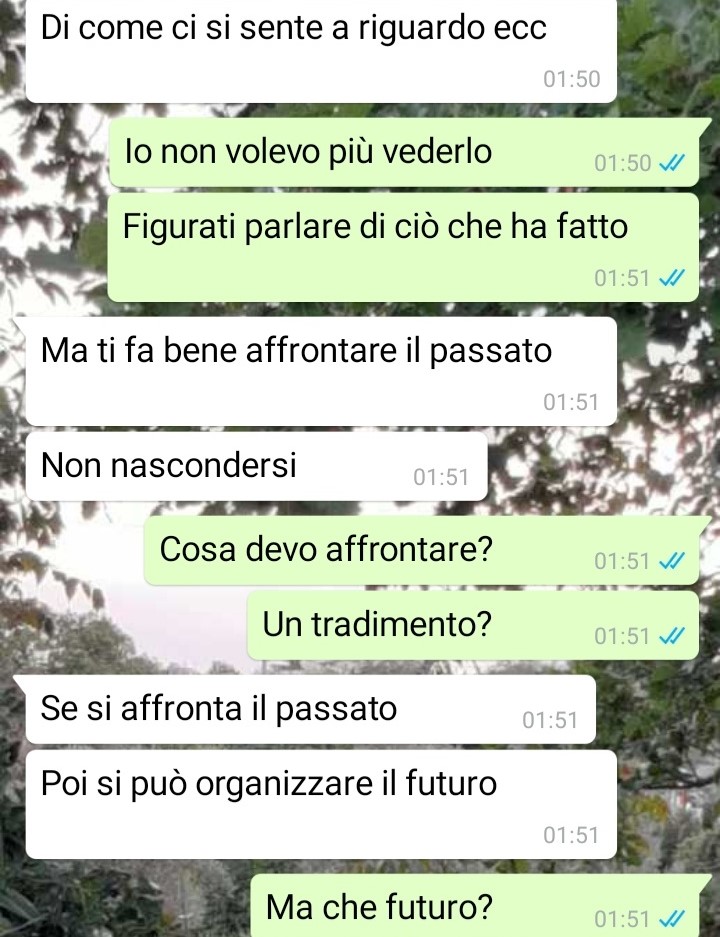Select sent message 'Un tradimento?'
Viewport: 720px width, 937px height.
pos(473,626)
